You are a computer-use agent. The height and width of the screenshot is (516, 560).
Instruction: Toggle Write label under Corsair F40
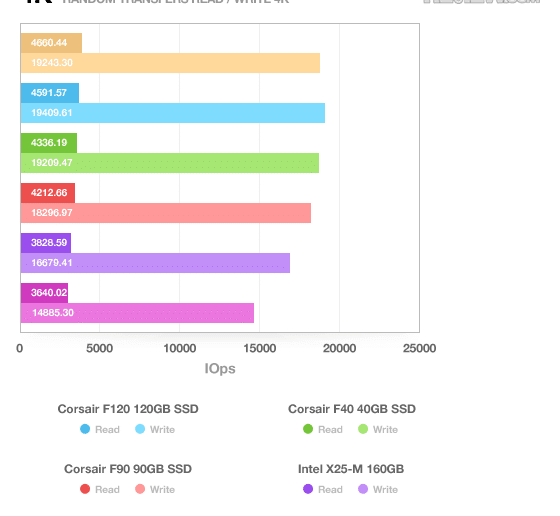[x=385, y=430]
